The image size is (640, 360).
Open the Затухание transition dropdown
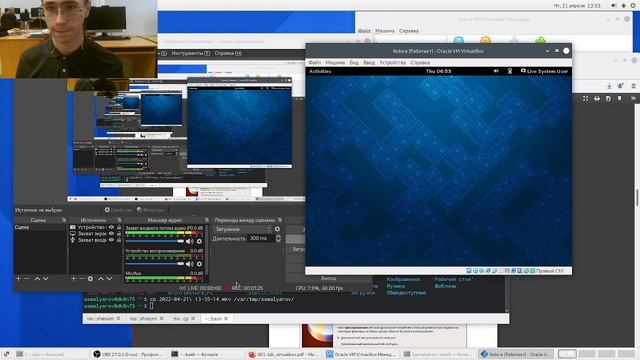(242, 229)
